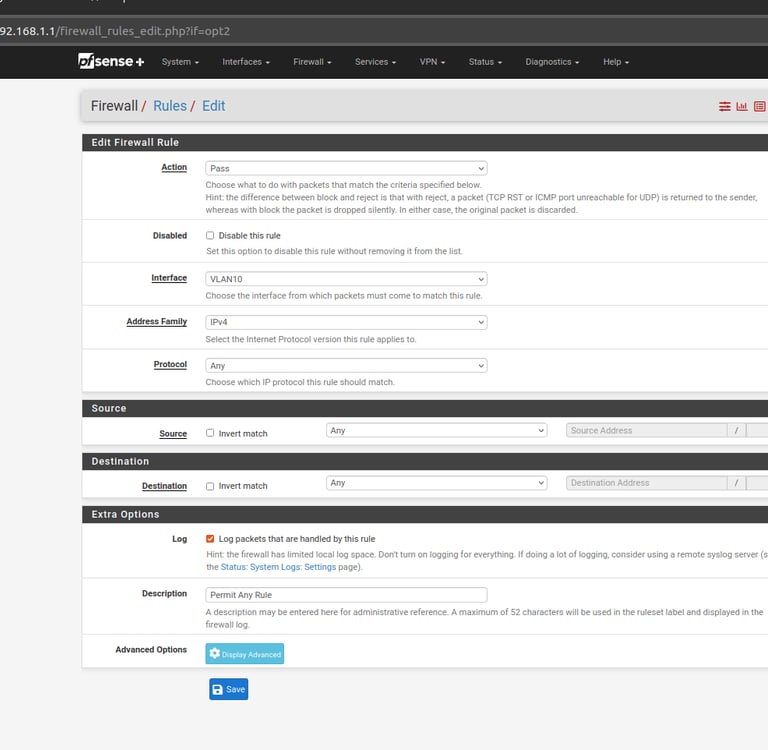The height and width of the screenshot is (750, 768).
Task: Click the Action field label
Action: 174,167
